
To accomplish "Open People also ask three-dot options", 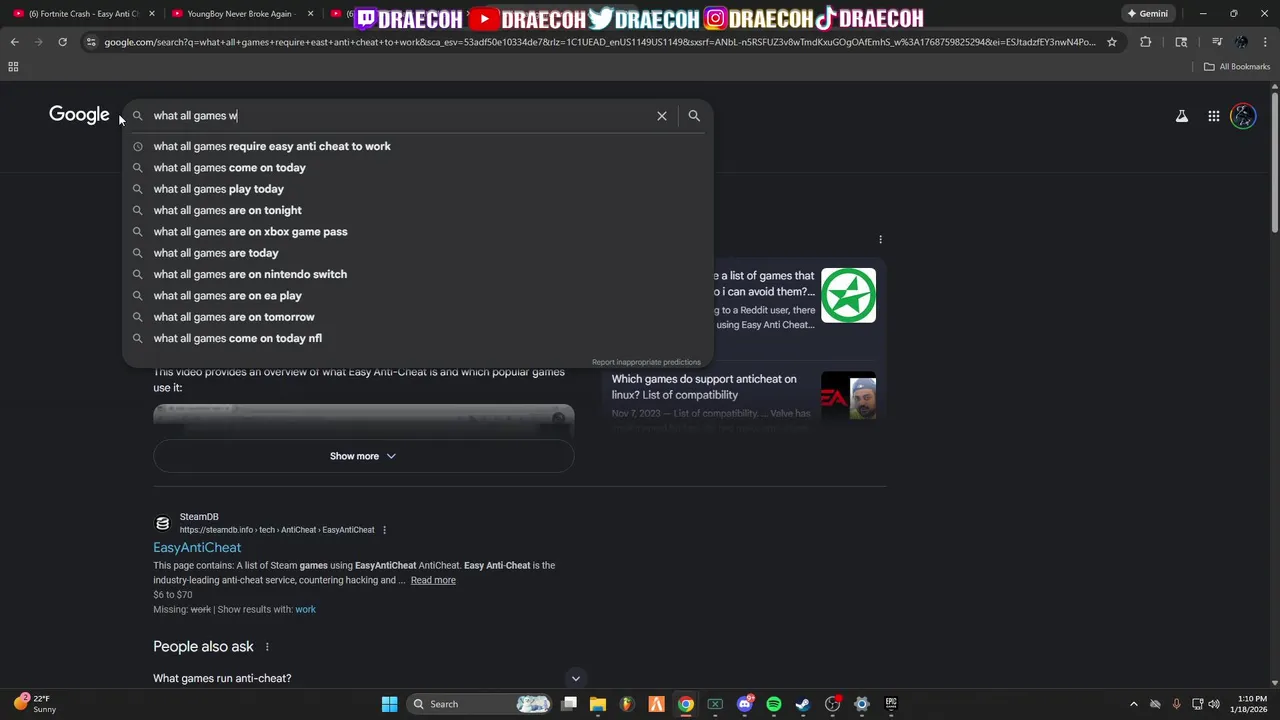I will coord(267,647).
